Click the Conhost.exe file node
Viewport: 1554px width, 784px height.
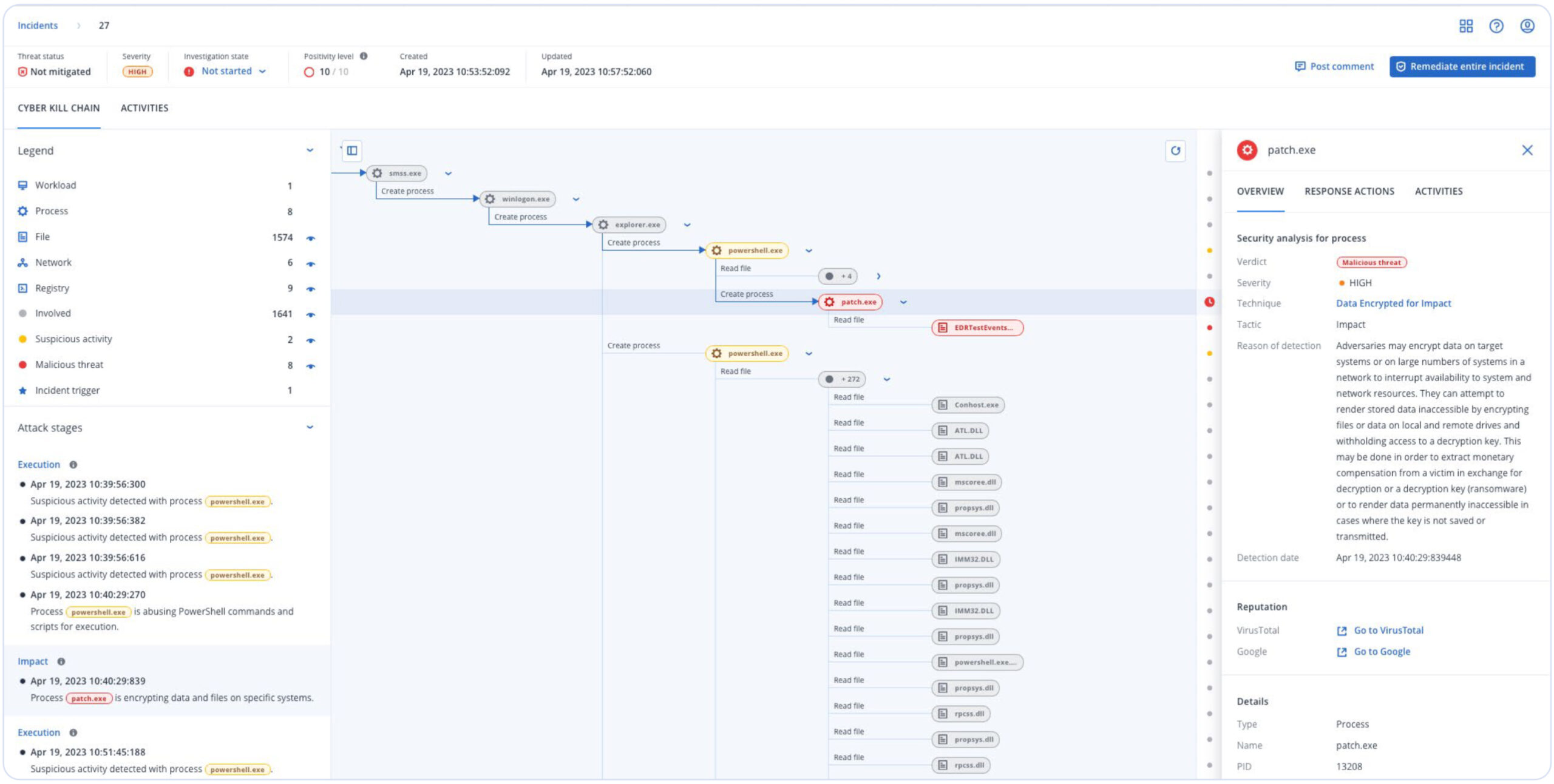click(969, 405)
